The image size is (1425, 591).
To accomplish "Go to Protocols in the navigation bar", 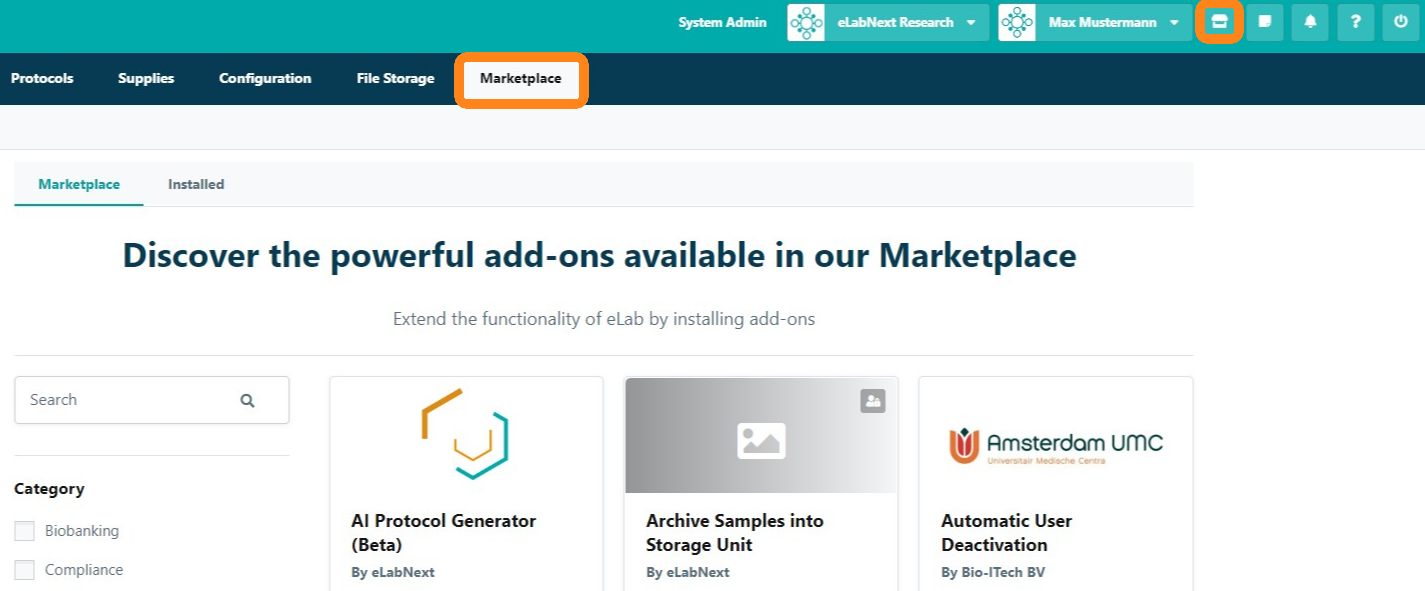I will tap(42, 78).
